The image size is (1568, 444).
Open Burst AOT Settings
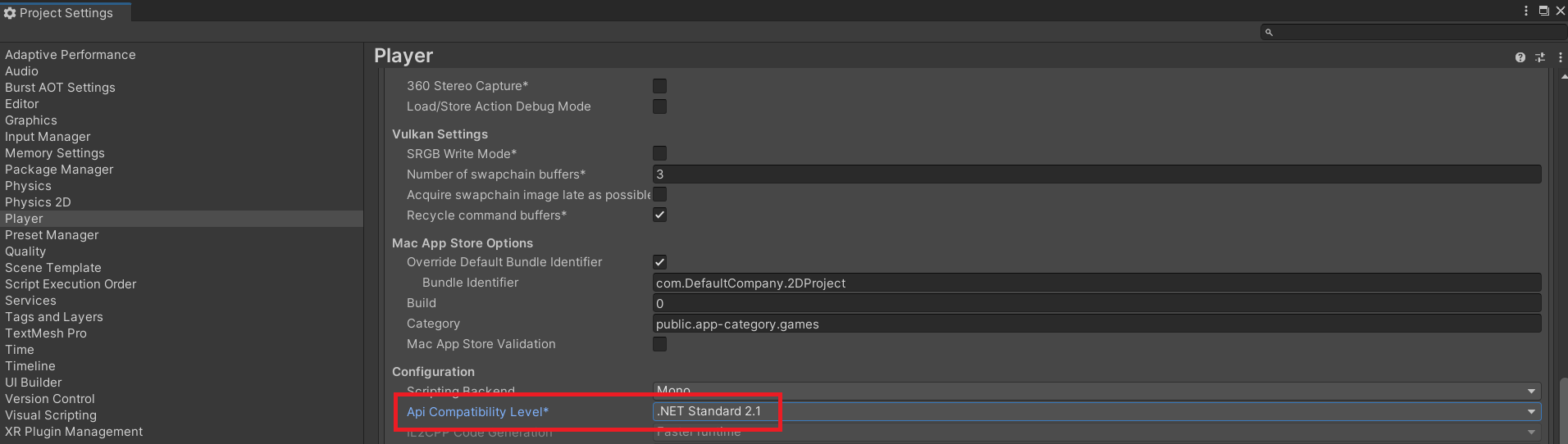[x=60, y=88]
